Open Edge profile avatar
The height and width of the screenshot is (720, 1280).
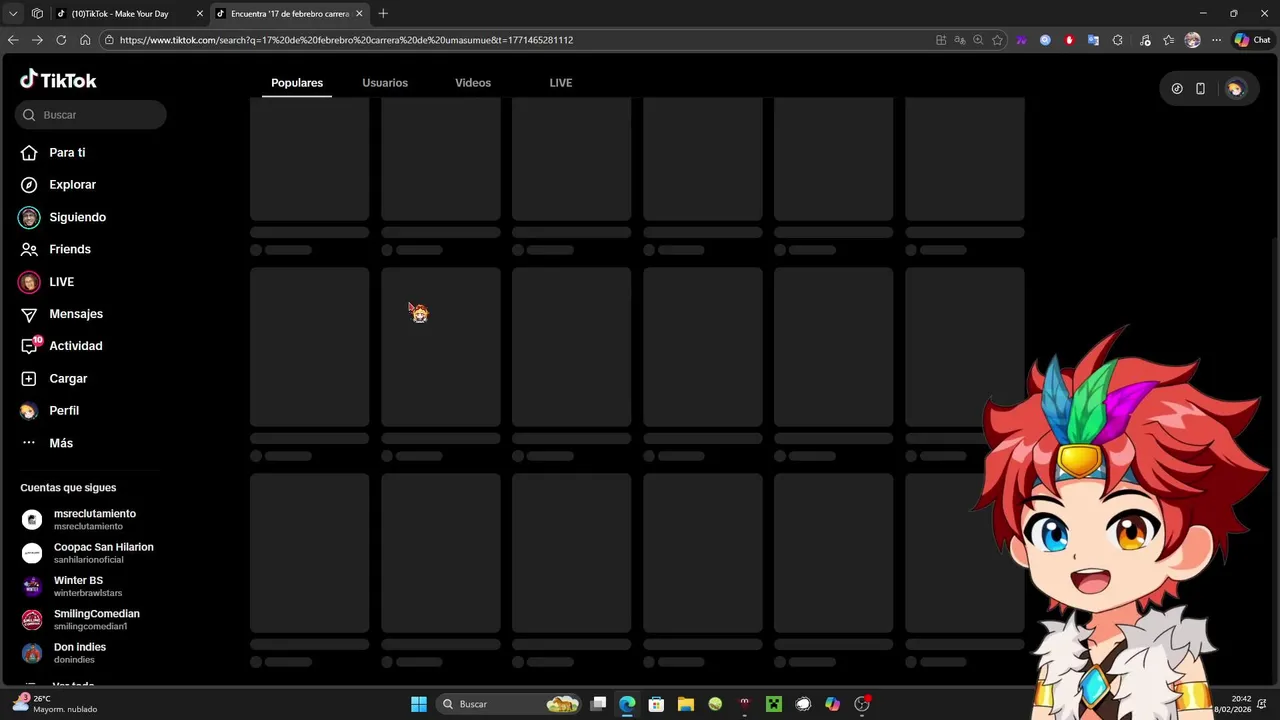click(1192, 40)
